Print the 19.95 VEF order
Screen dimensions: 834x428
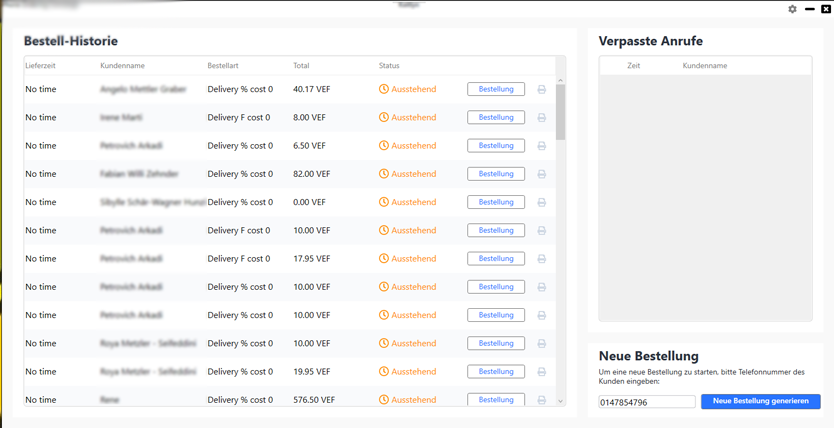coord(541,372)
